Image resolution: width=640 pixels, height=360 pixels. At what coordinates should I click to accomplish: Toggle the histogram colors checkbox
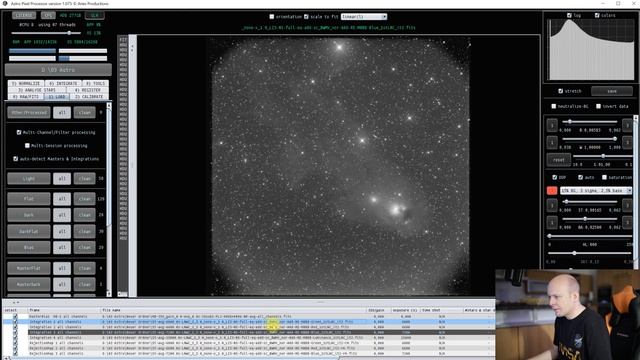pyautogui.click(x=597, y=16)
